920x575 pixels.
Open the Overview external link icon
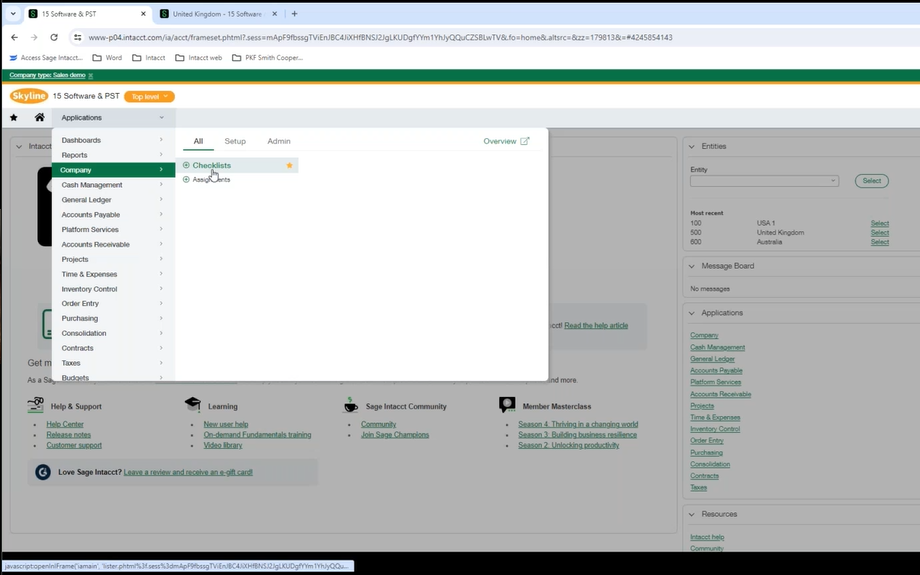[x=525, y=141]
